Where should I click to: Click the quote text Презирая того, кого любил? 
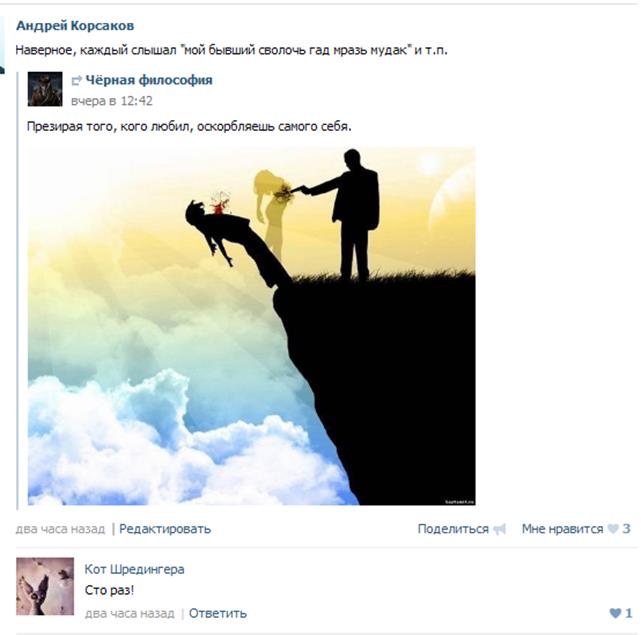pyautogui.click(x=110, y=126)
